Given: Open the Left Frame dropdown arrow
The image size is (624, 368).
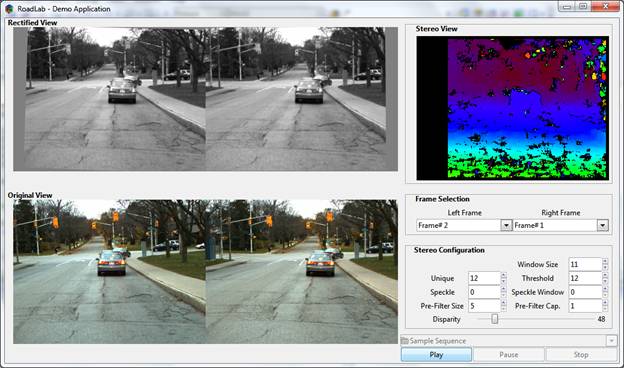Looking at the screenshot, I should pyautogui.click(x=505, y=226).
